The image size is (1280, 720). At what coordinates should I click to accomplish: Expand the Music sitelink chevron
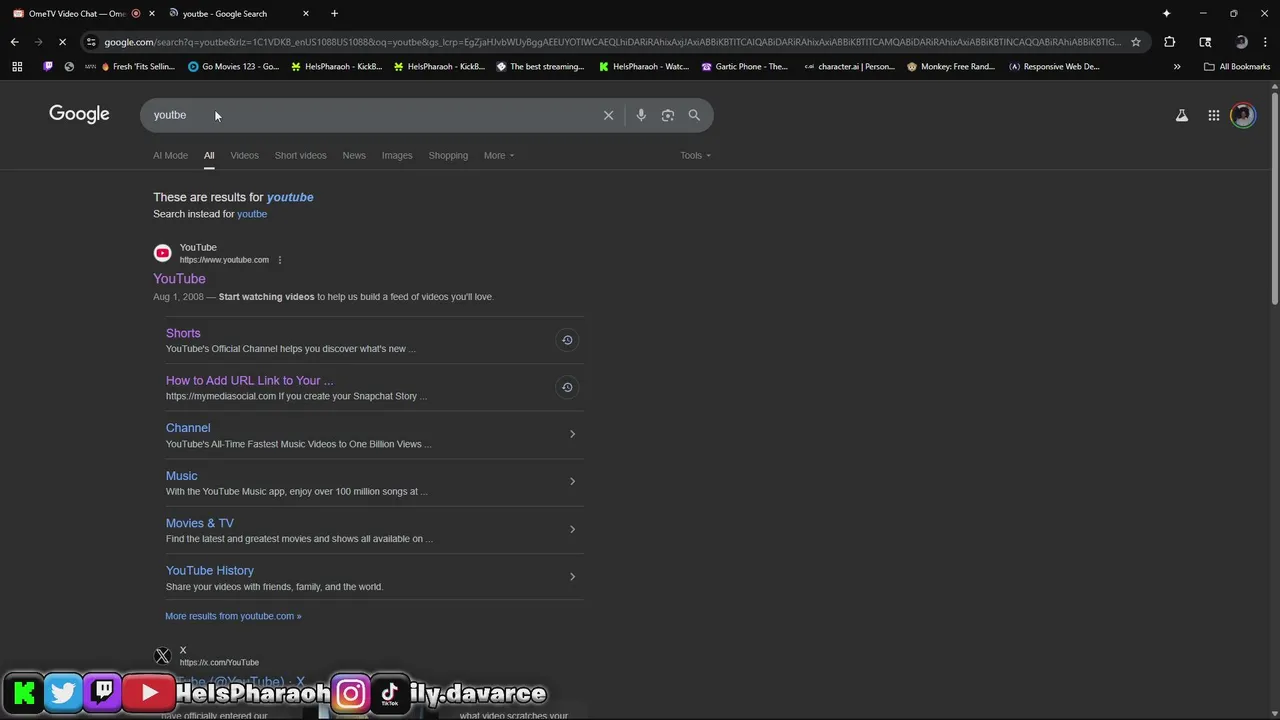[x=572, y=481]
